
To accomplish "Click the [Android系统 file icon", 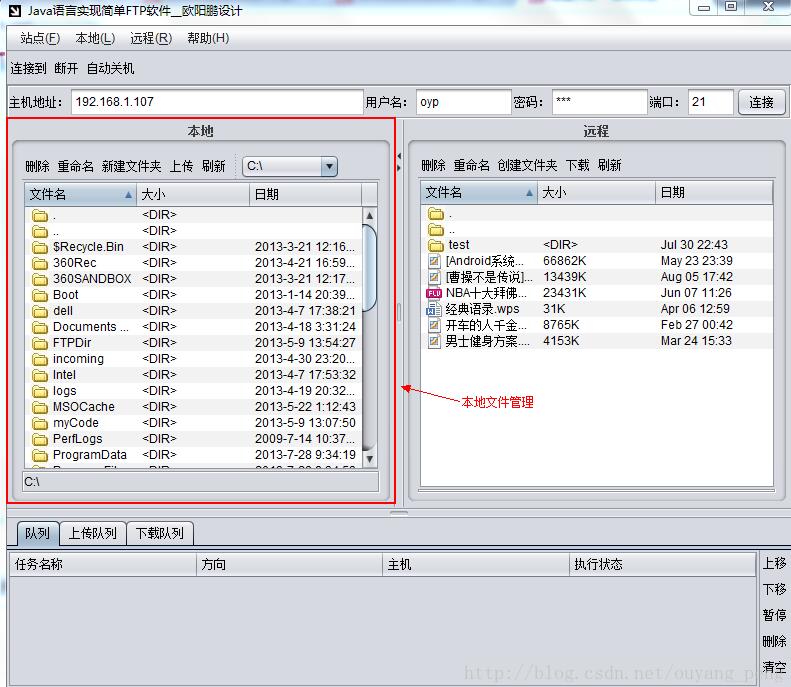I will pos(434,261).
